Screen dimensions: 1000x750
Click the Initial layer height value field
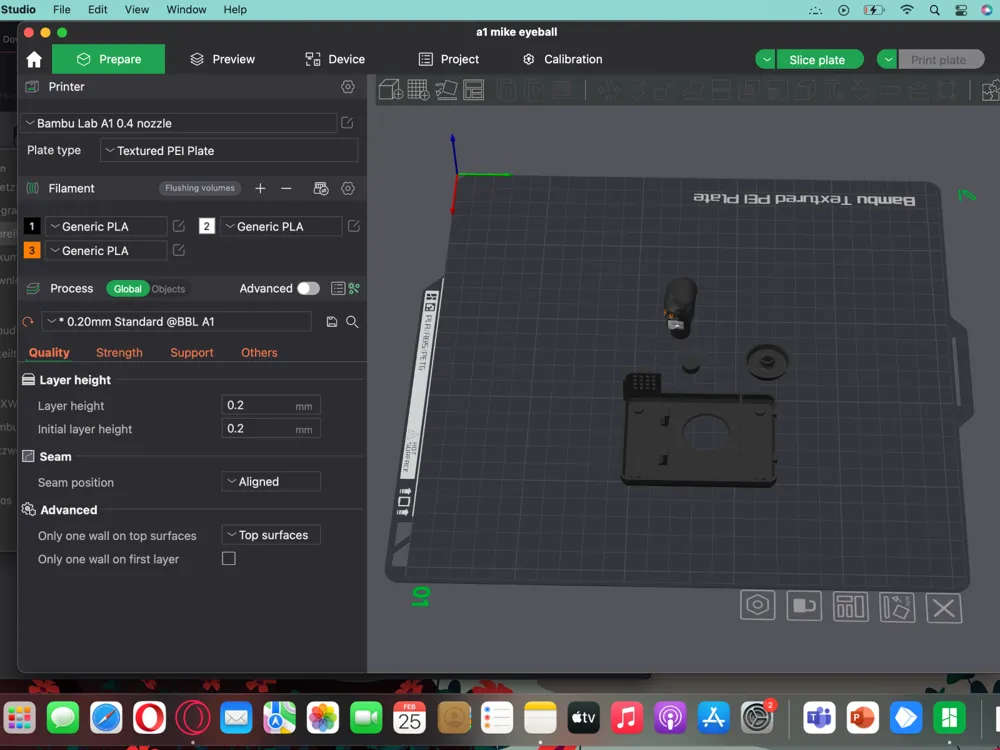click(x=270, y=429)
